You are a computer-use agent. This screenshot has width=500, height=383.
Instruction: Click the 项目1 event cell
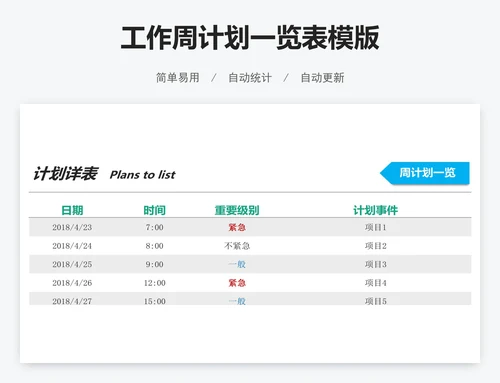click(x=376, y=227)
